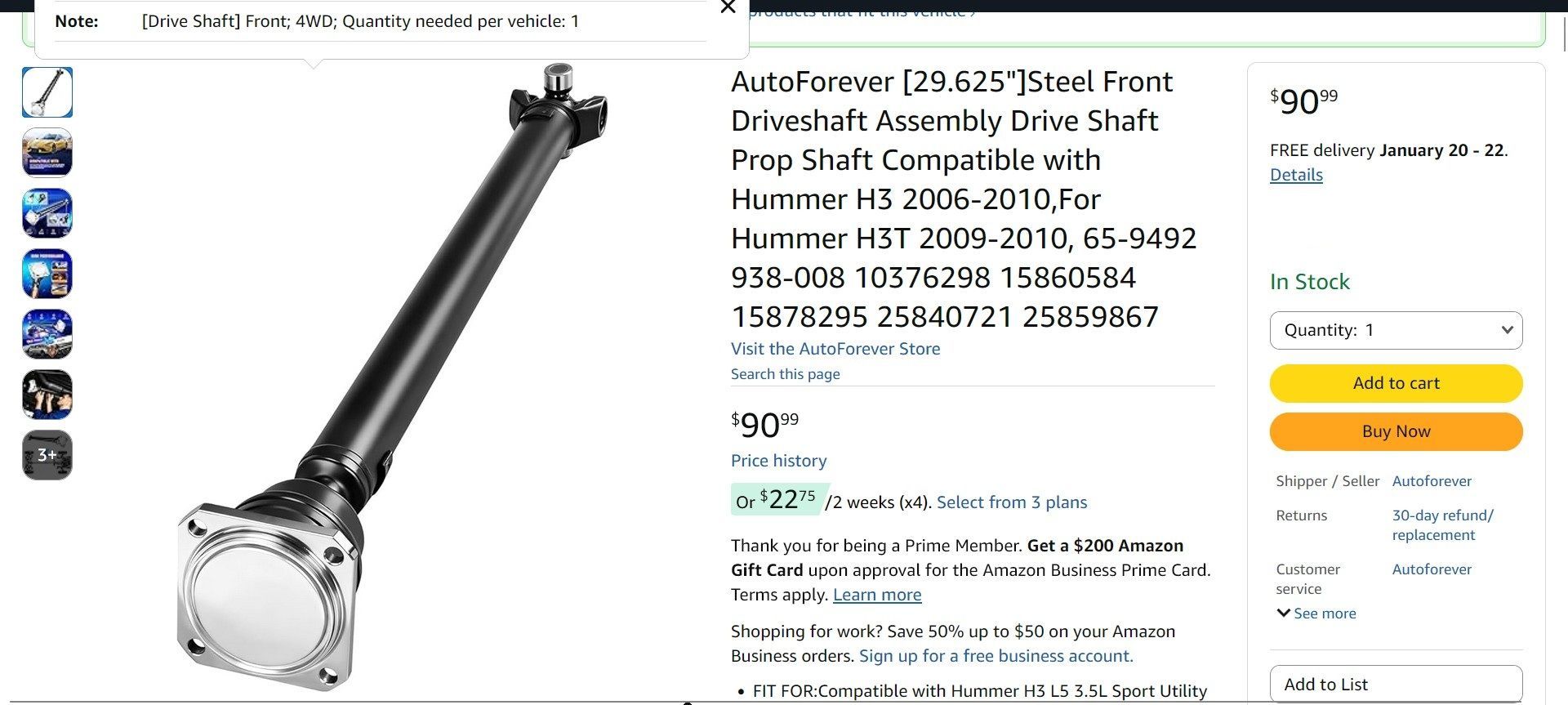The width and height of the screenshot is (1568, 705).
Task: Open delivery Details link
Action: pos(1296,175)
